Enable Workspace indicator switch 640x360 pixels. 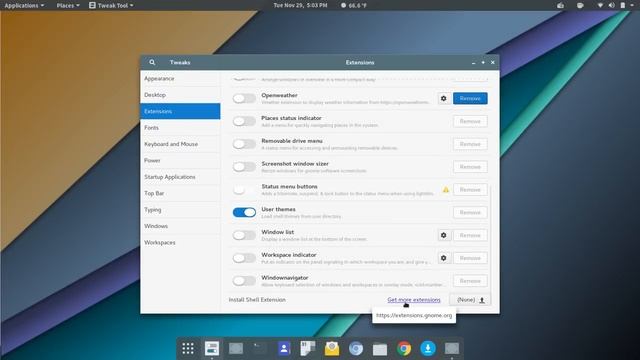244,258
